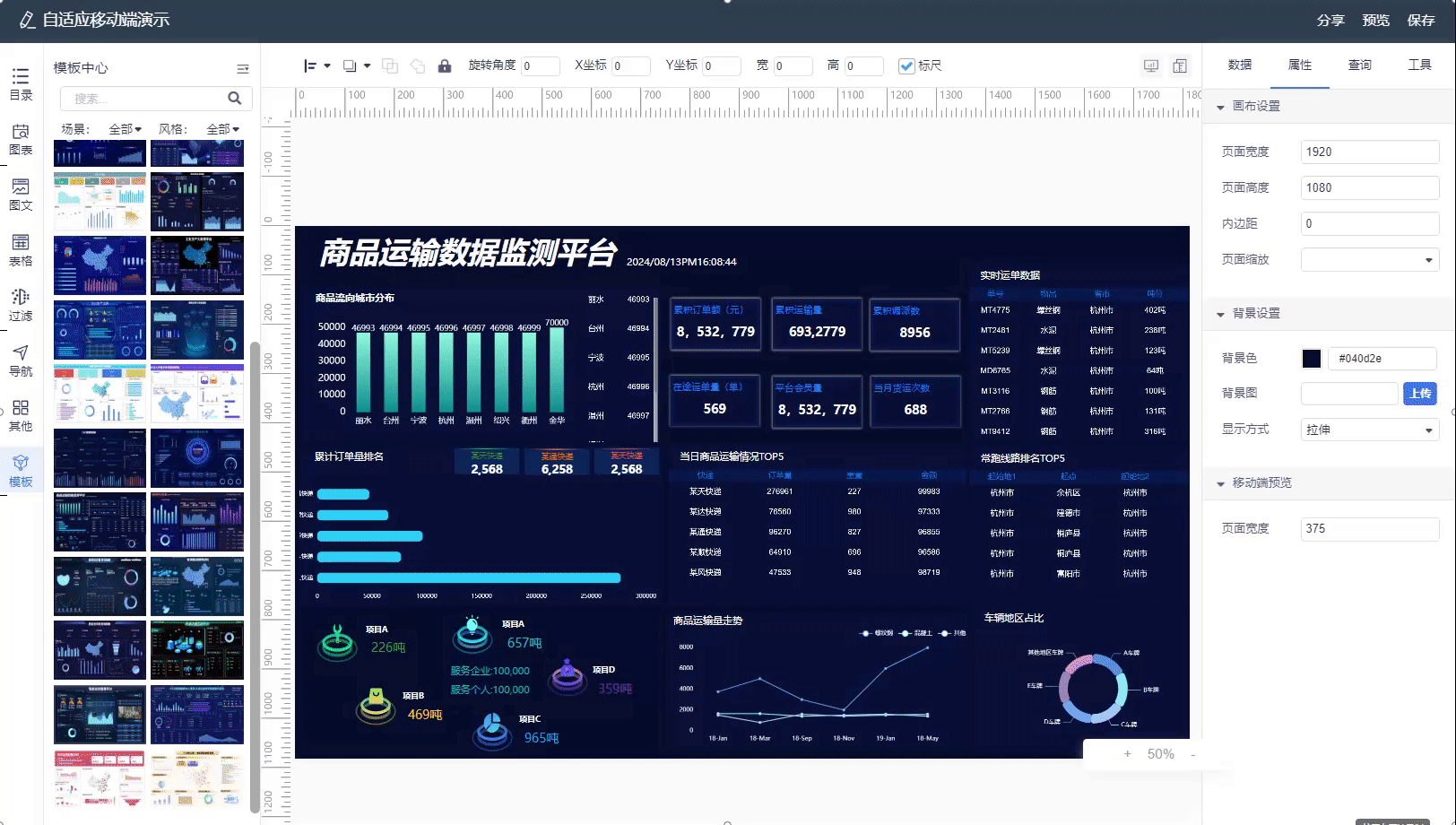The width and height of the screenshot is (1456, 825).
Task: Switch to the 查询 tab
Action: point(1360,65)
